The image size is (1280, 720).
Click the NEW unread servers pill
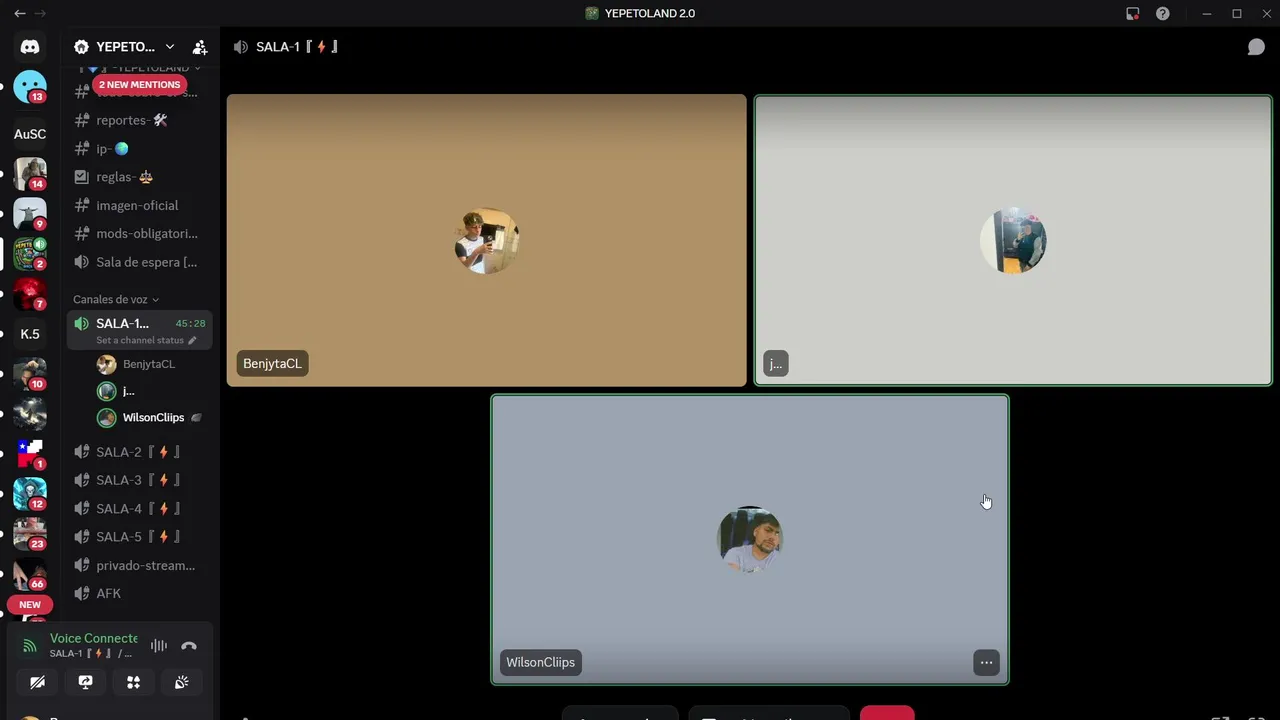30,605
